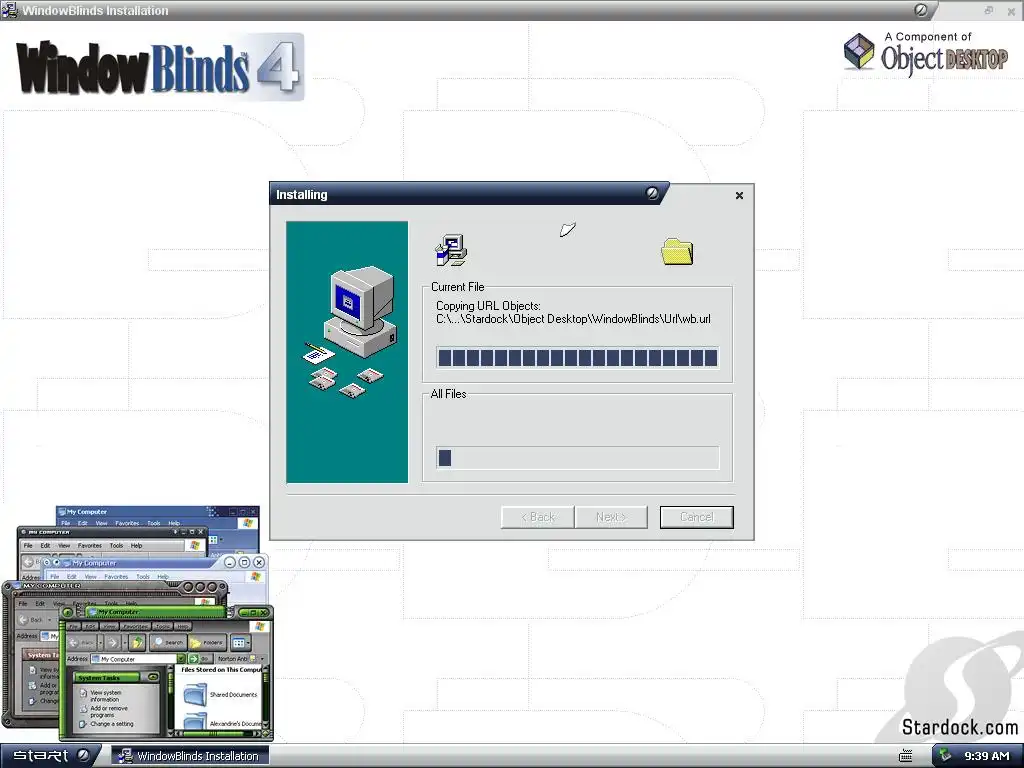Click the Next > button
The height and width of the screenshot is (768, 1024).
point(611,517)
